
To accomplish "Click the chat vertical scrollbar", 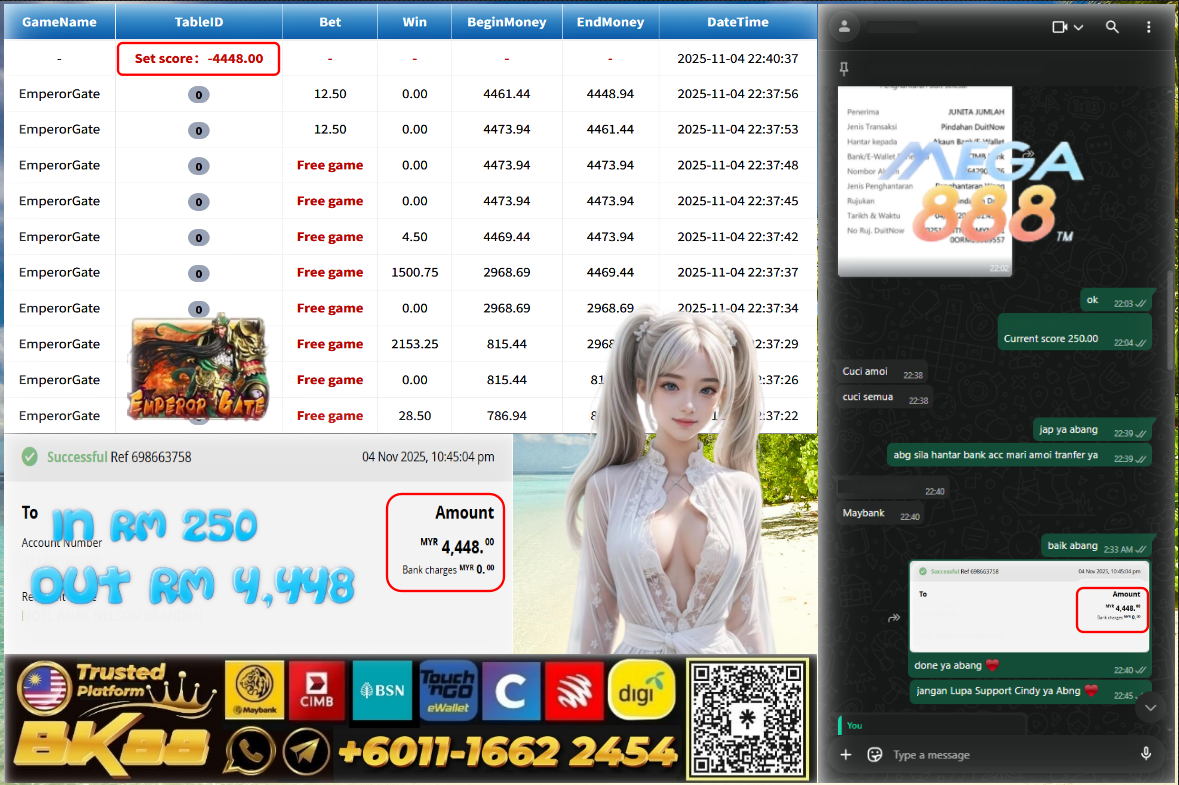I will click(x=1172, y=300).
